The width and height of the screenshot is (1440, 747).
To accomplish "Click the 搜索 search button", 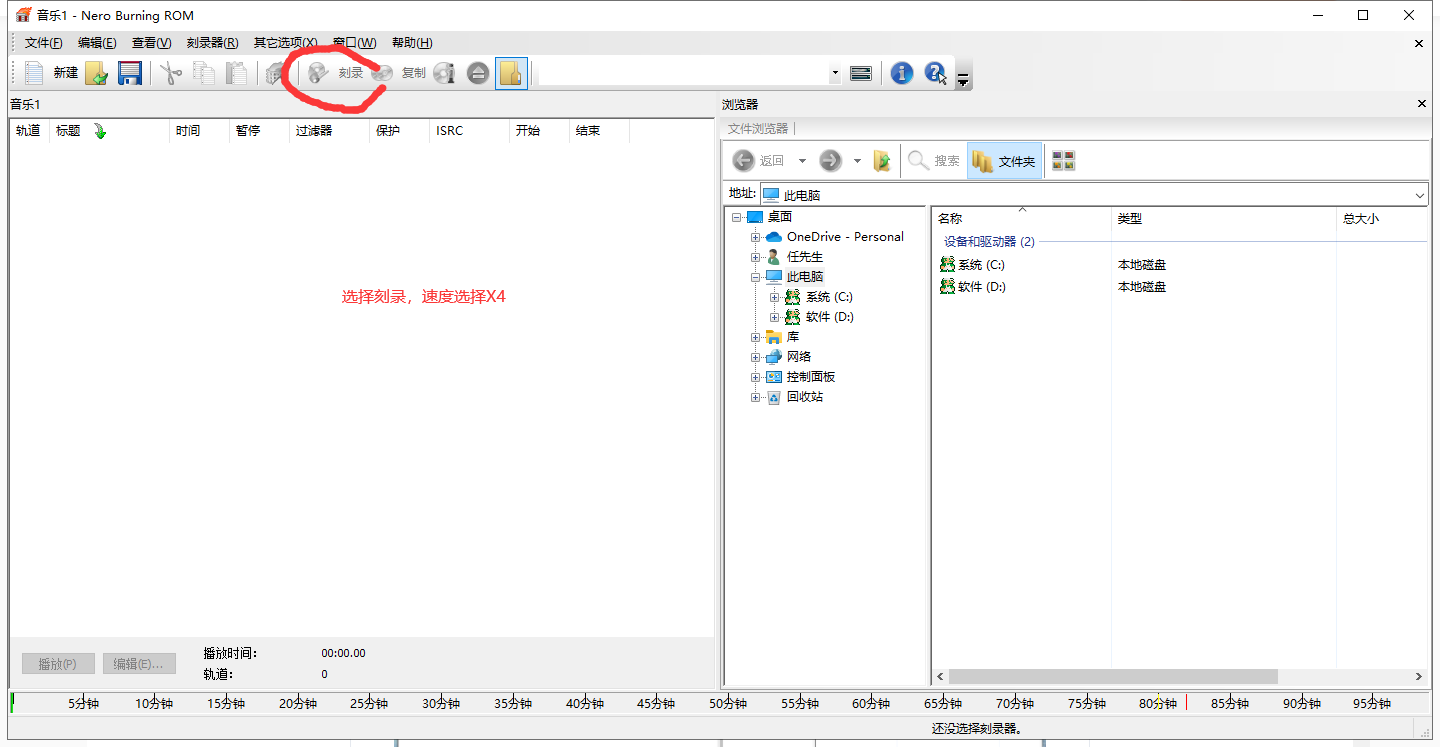I will [934, 161].
